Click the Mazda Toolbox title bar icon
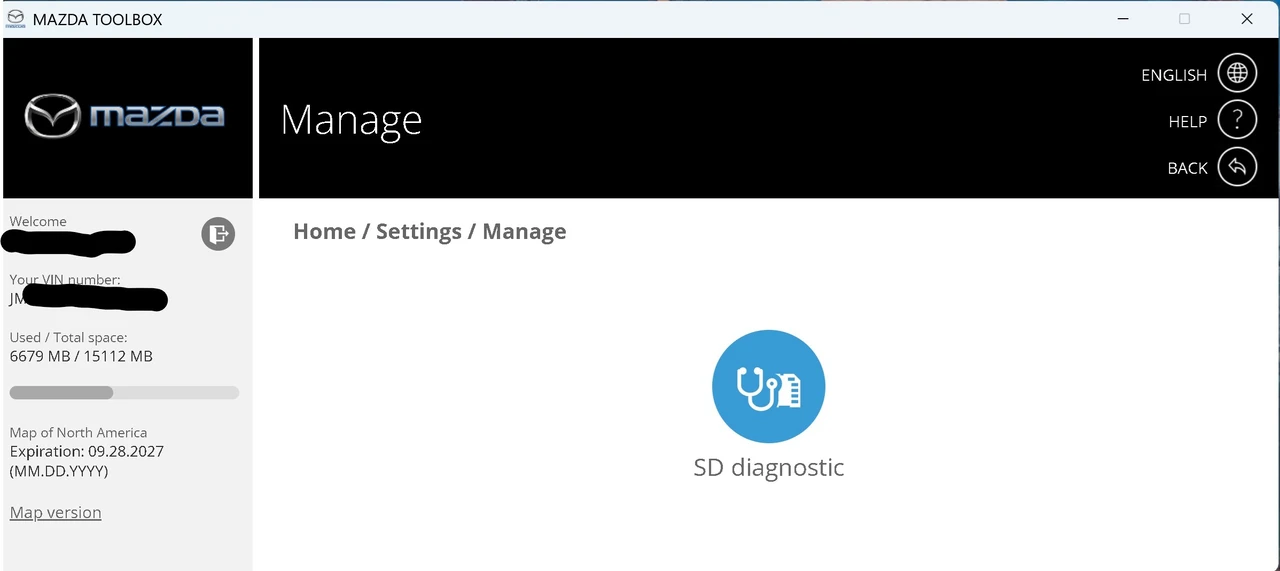The height and width of the screenshot is (571, 1280). tap(15, 19)
